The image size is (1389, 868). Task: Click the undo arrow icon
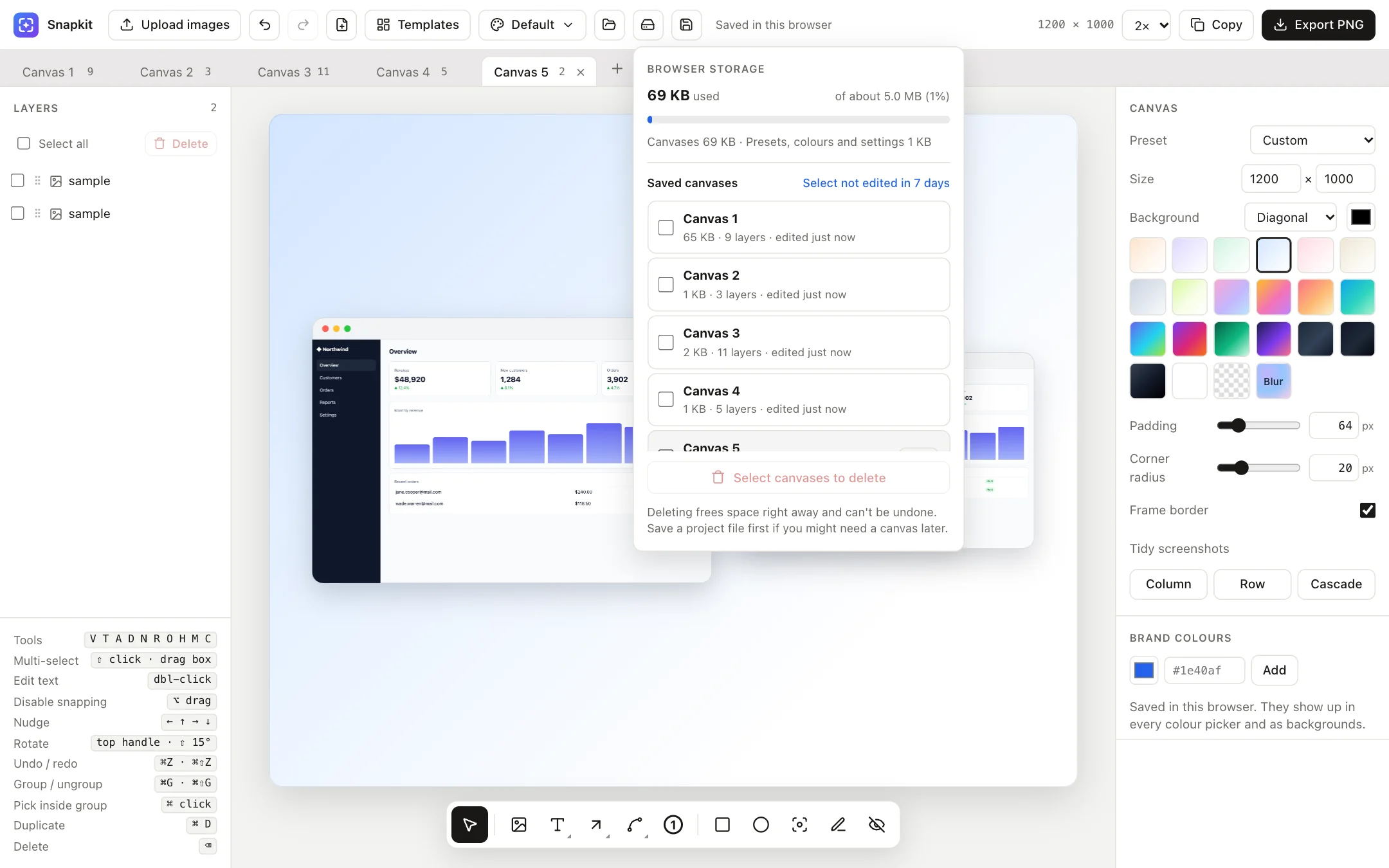click(x=264, y=25)
